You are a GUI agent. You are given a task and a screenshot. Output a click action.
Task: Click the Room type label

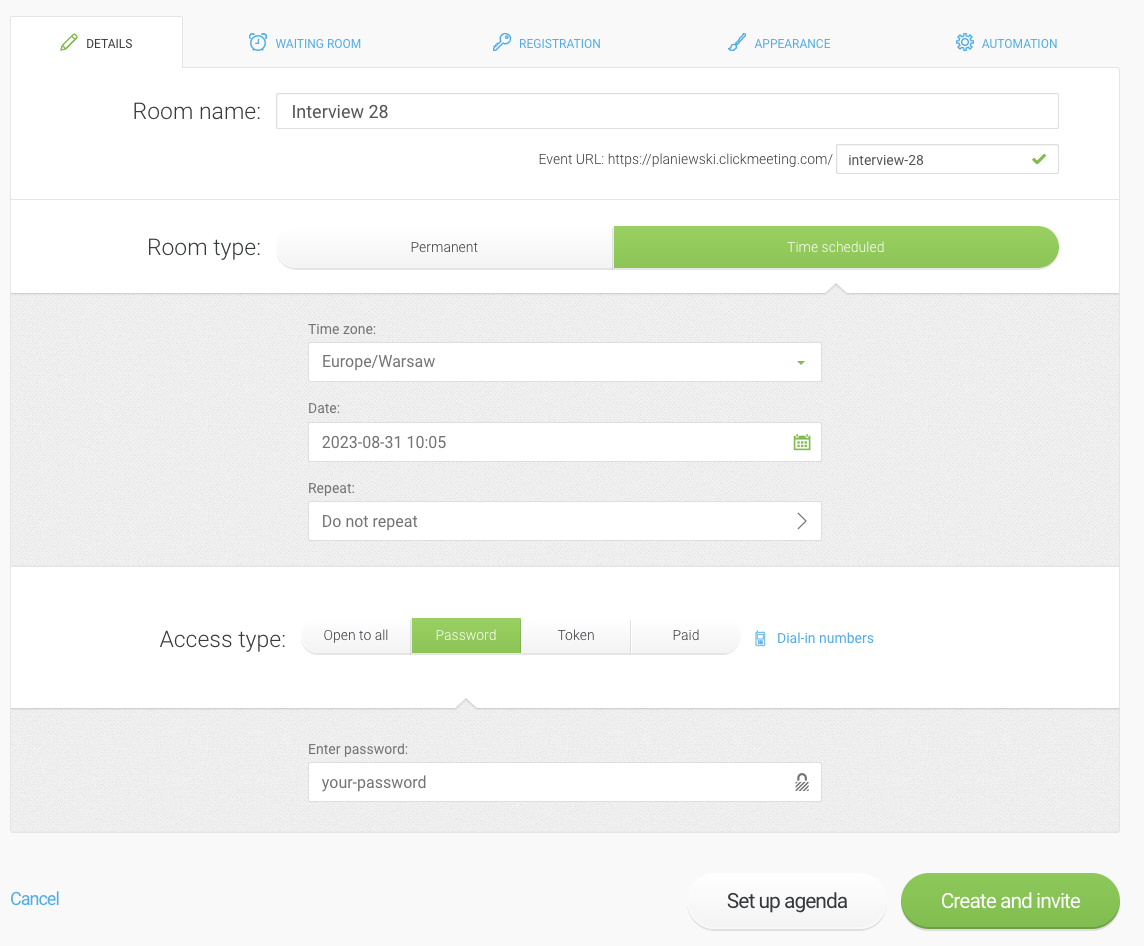point(204,247)
